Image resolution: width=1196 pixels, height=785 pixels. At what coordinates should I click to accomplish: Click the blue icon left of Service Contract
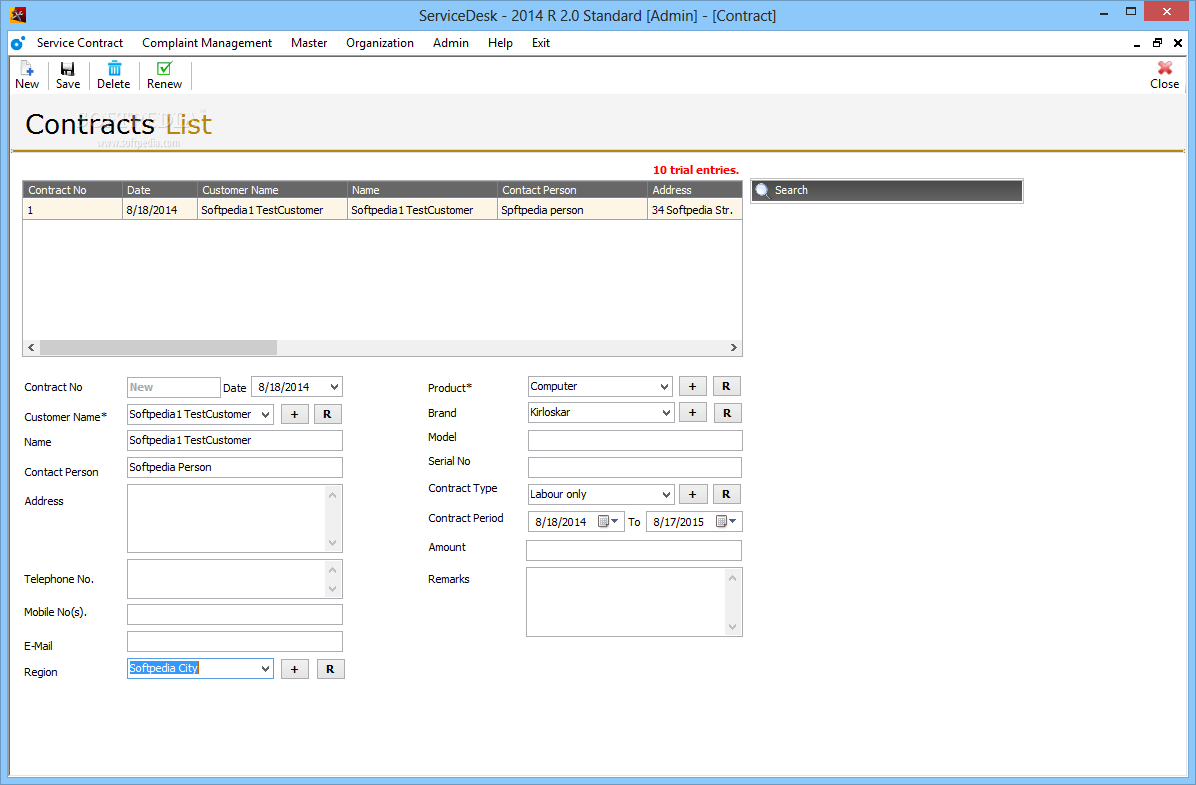click(18, 43)
